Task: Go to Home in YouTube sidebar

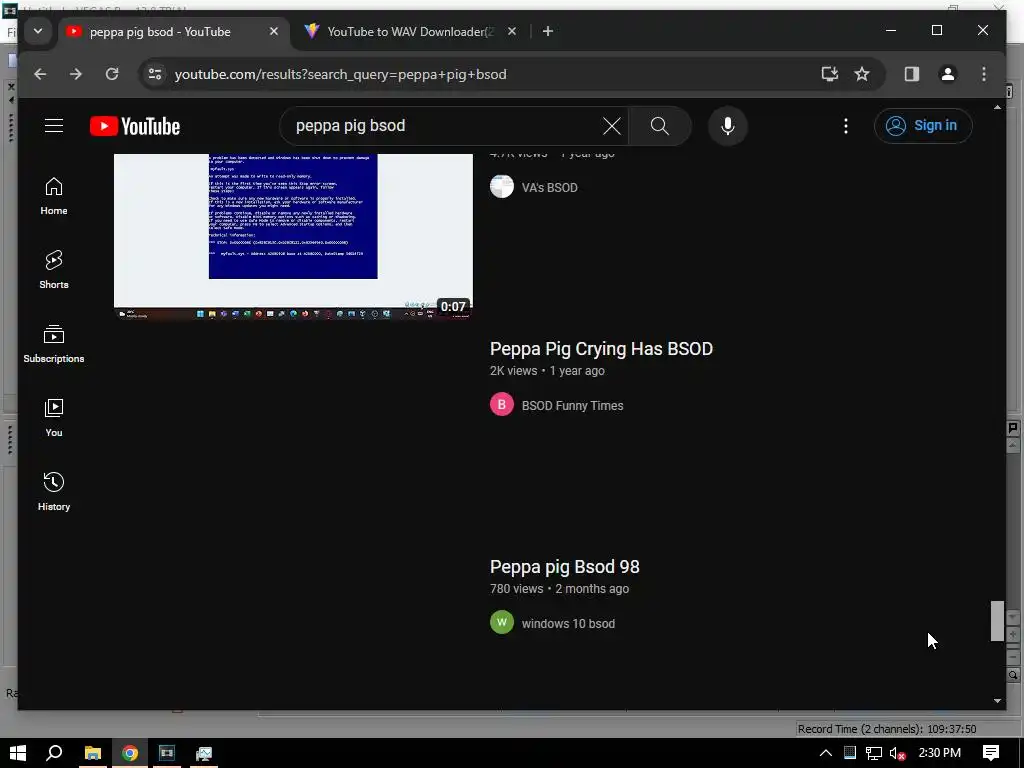Action: coord(54,196)
